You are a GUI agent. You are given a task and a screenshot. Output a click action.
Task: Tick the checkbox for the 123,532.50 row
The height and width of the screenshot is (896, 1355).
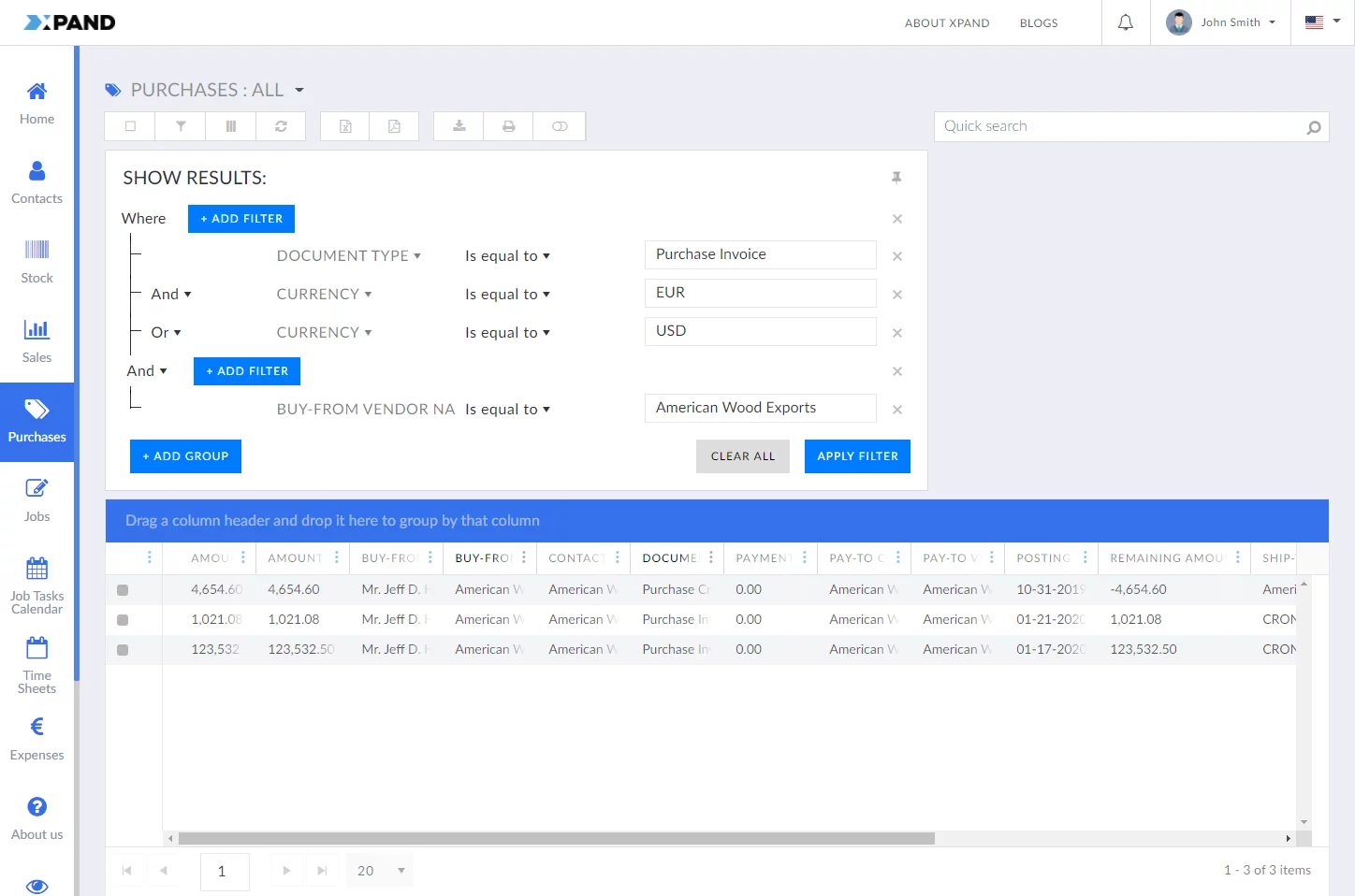[123, 650]
